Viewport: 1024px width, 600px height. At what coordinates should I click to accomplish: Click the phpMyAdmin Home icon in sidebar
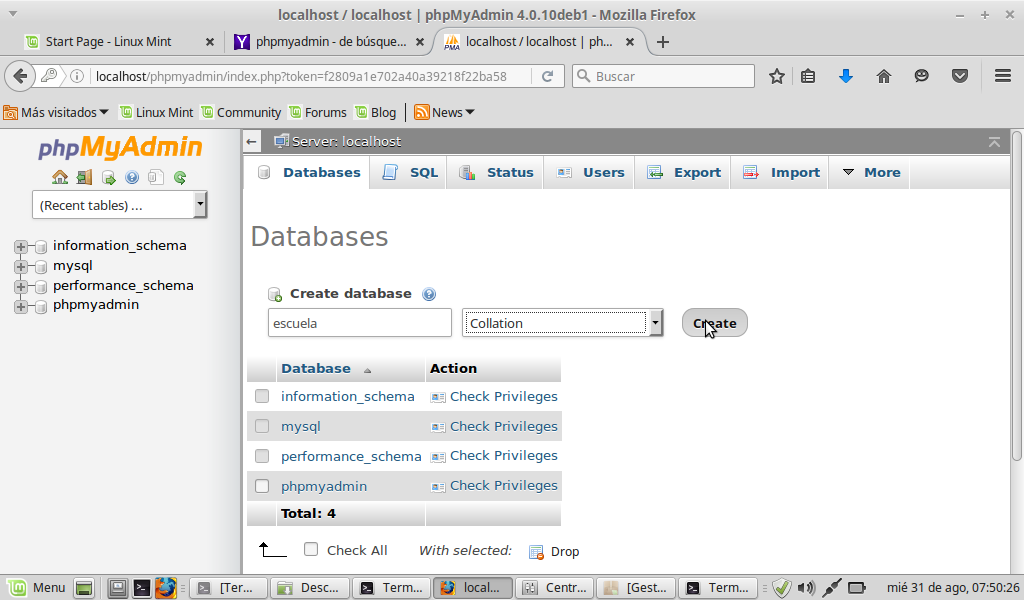pos(60,178)
